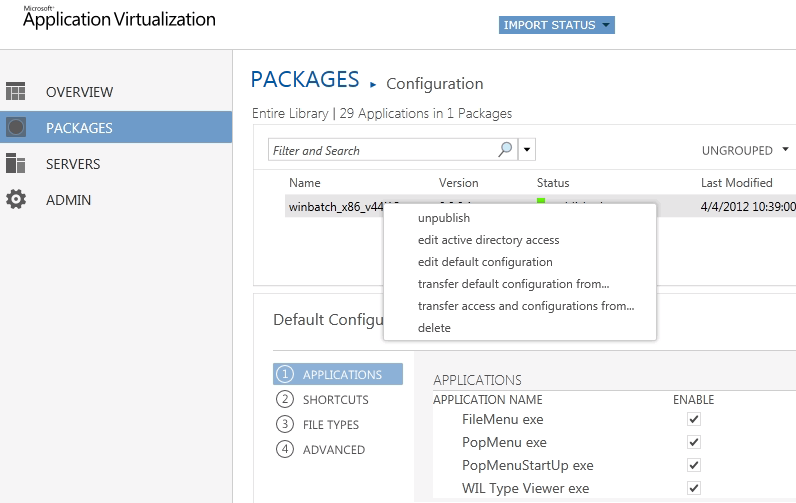Image resolution: width=796 pixels, height=503 pixels.
Task: Click the Admin gear icon
Action: tap(16, 199)
